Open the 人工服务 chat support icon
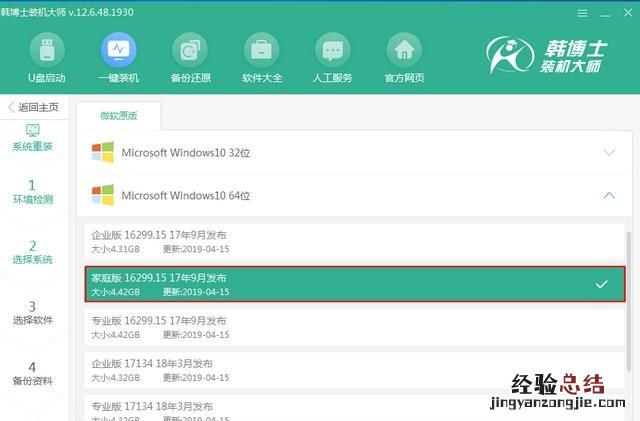The height and width of the screenshot is (421, 640). click(x=333, y=50)
